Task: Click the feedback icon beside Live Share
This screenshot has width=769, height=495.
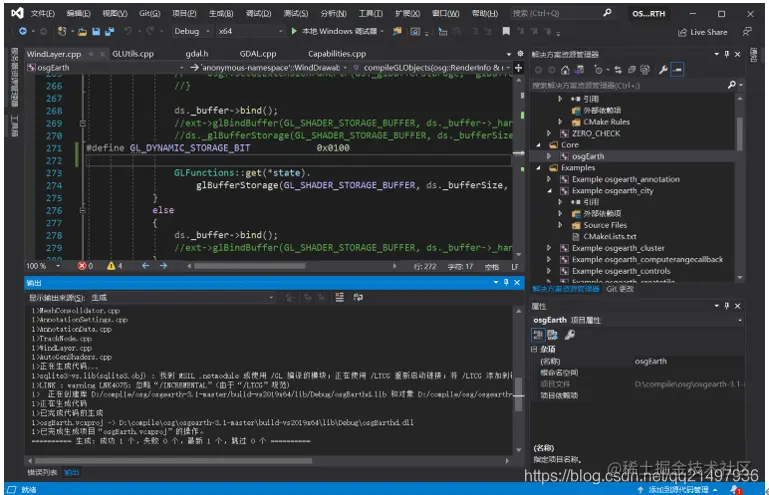Action: pyautogui.click(x=747, y=32)
